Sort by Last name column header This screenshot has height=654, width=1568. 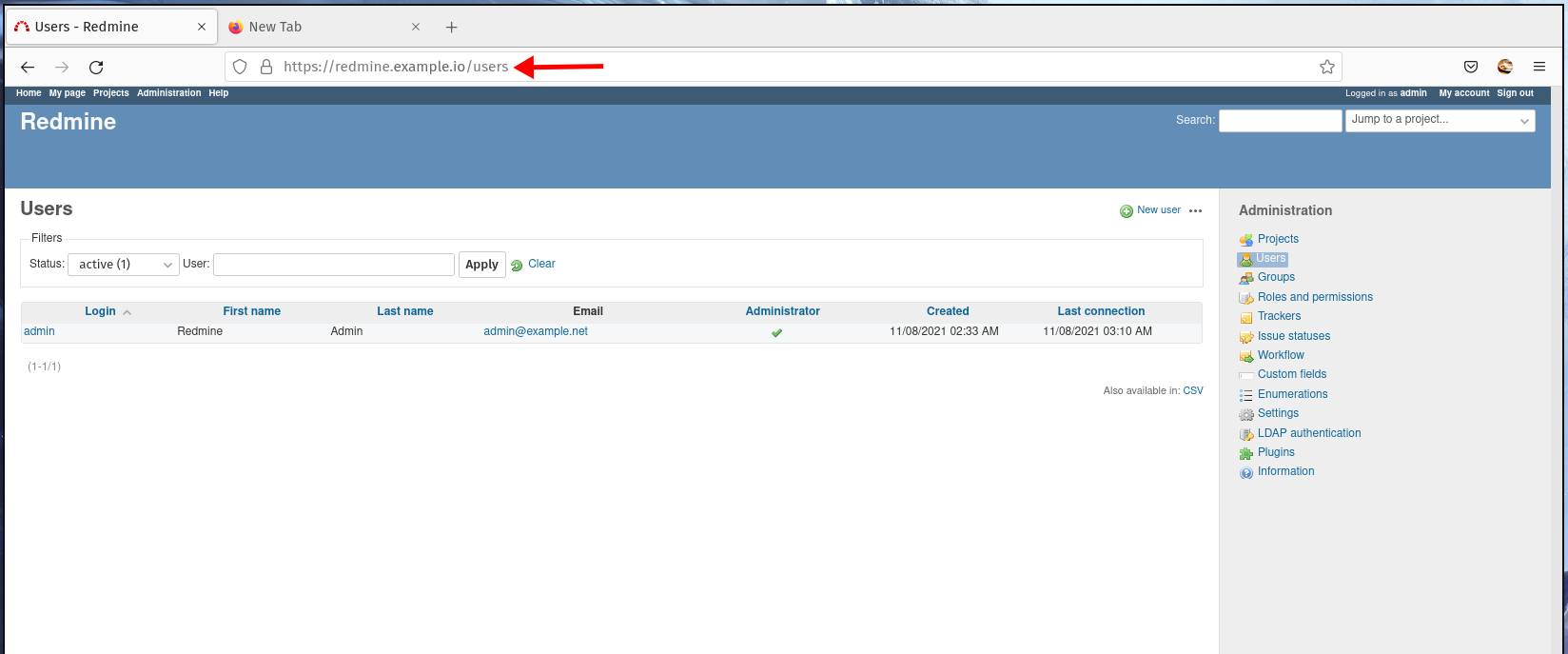(405, 311)
